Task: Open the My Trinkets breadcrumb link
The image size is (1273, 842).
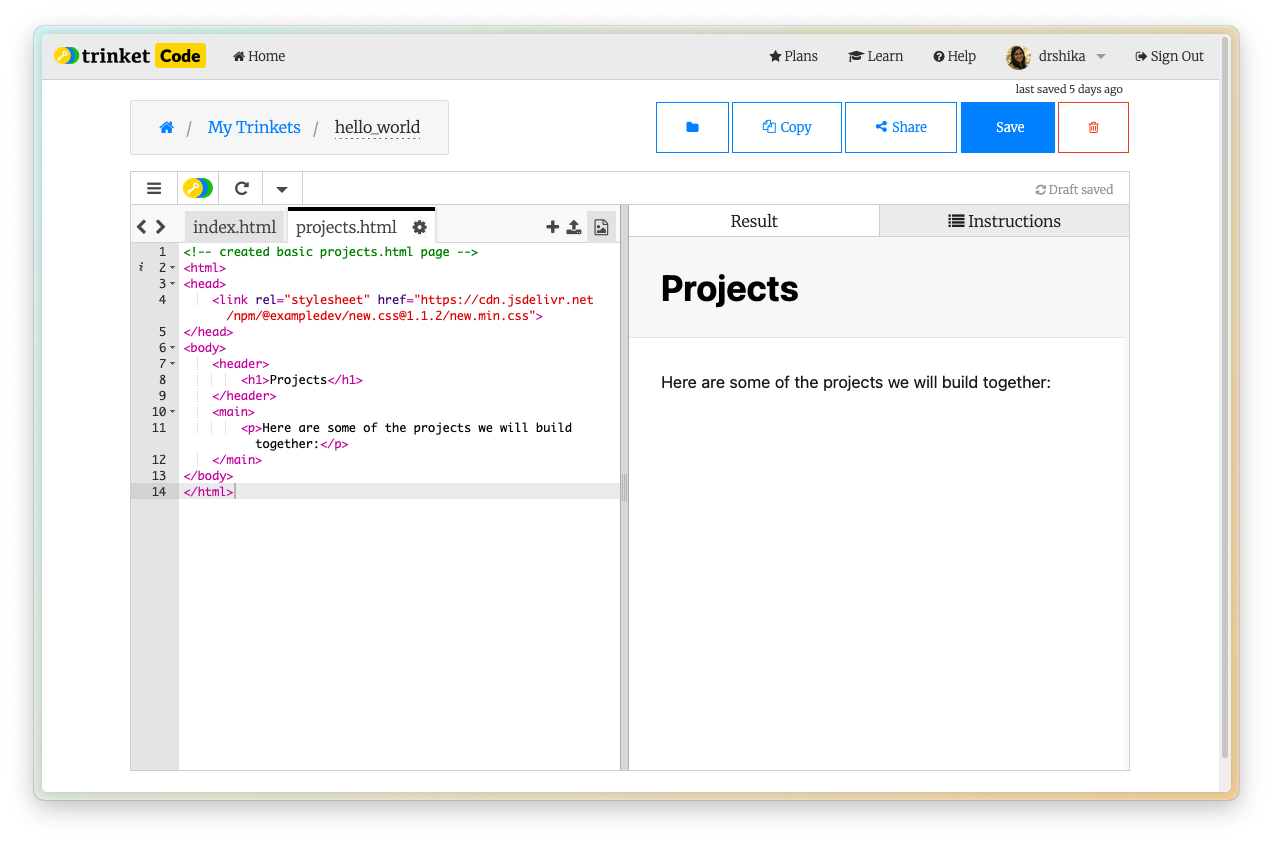Action: coord(254,127)
